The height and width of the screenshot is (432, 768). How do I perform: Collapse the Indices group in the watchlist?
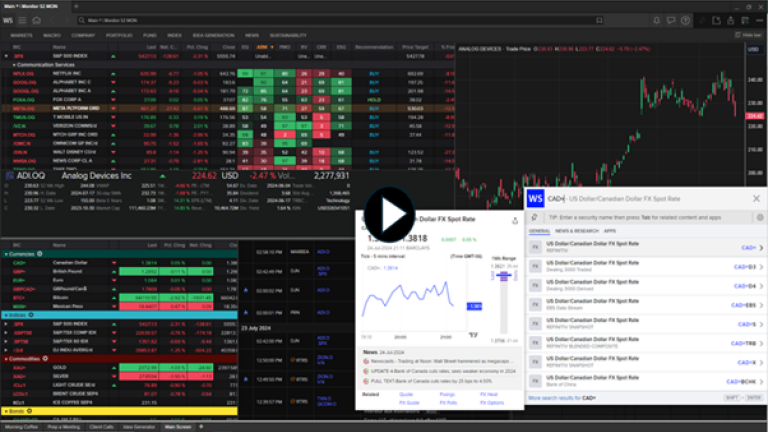pos(6,314)
